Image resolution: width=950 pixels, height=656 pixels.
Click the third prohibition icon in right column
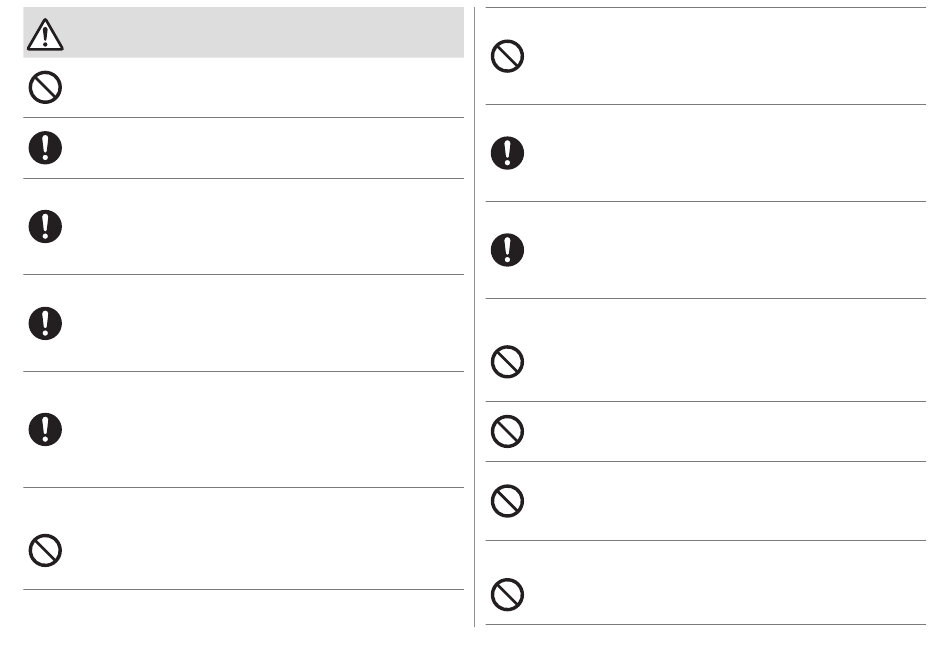click(x=507, y=431)
